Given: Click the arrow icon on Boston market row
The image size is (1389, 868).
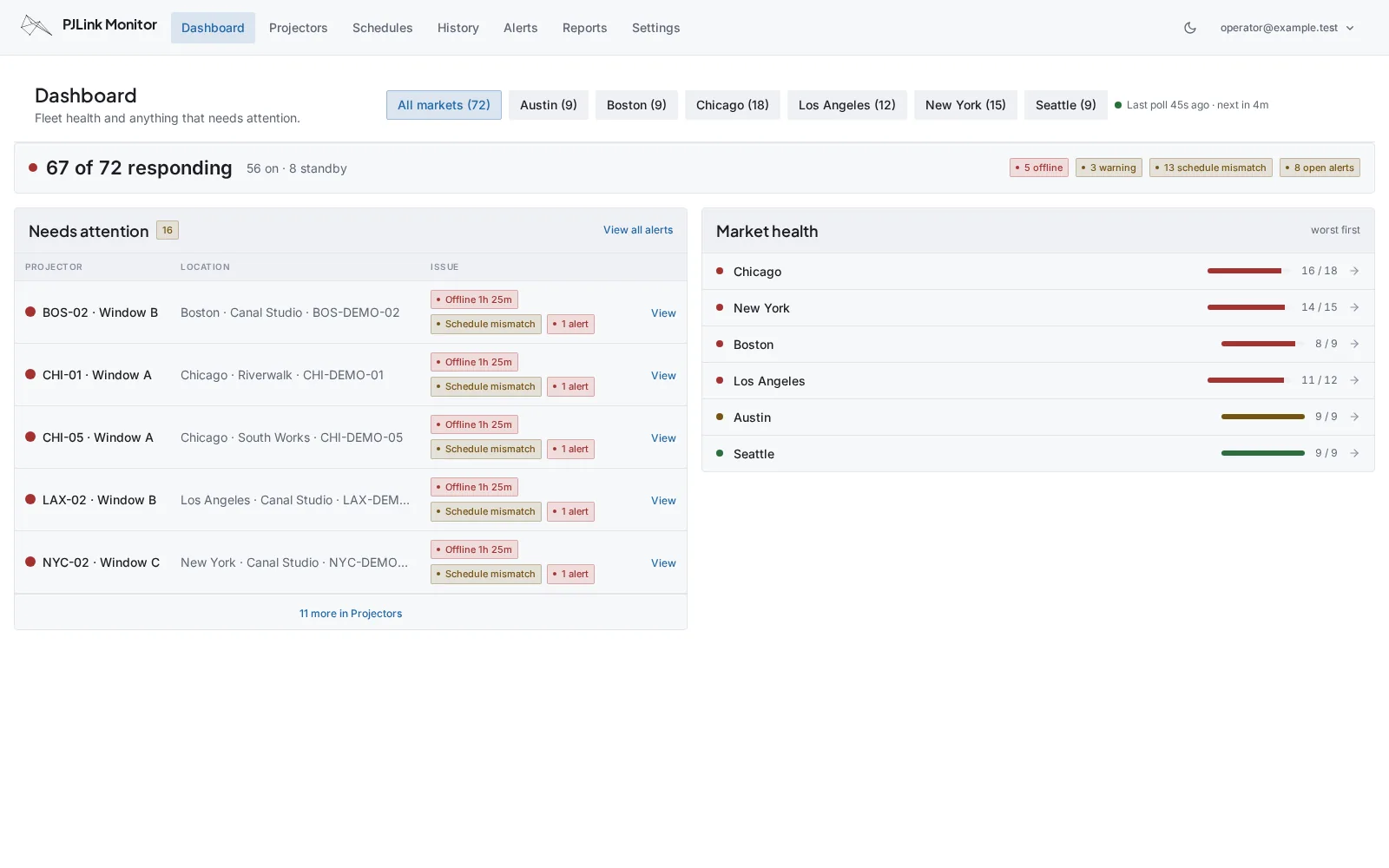Looking at the screenshot, I should click(x=1354, y=344).
